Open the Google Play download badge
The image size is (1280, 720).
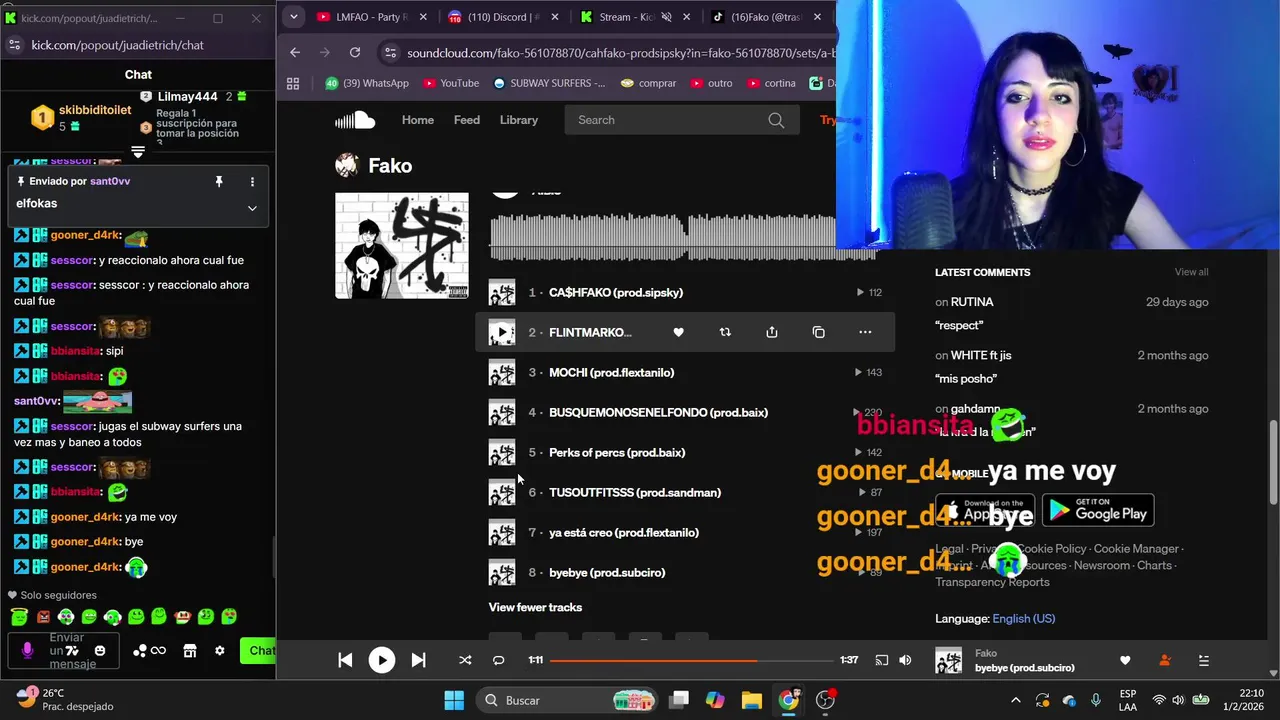[x=1098, y=510]
